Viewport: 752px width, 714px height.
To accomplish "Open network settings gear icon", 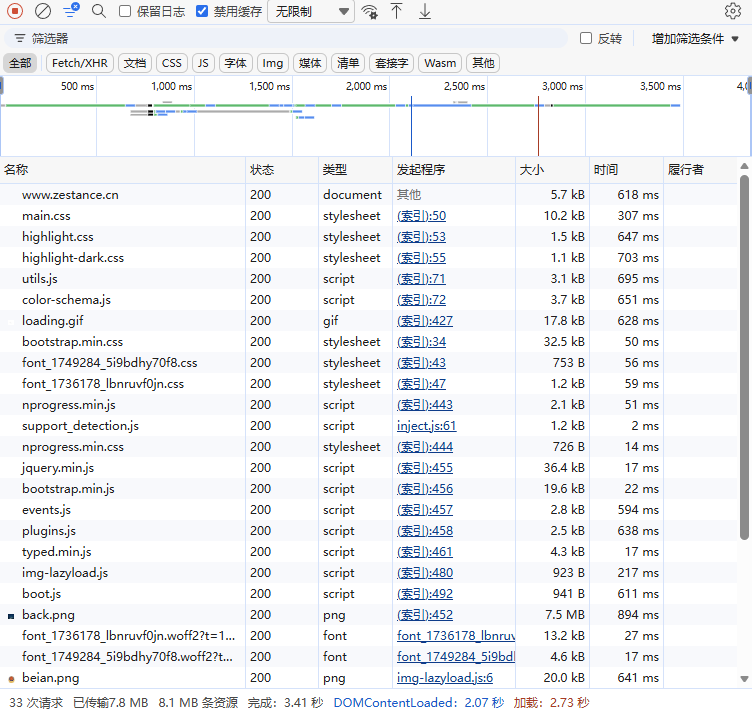I will pyautogui.click(x=733, y=11).
